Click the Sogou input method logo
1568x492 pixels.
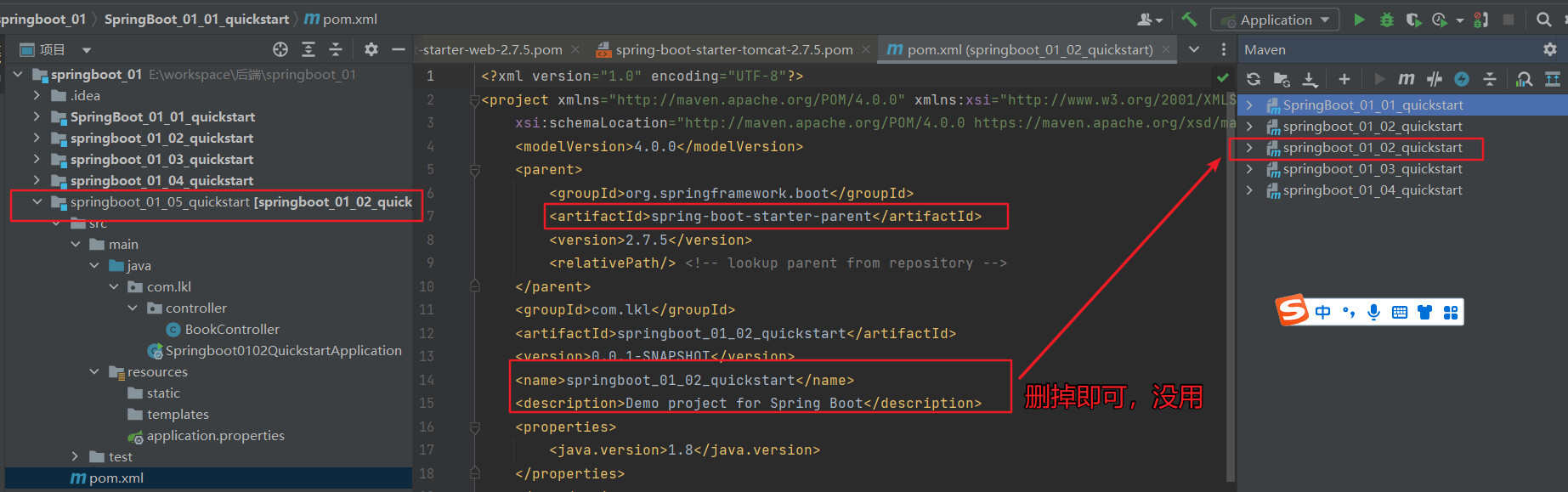1292,310
